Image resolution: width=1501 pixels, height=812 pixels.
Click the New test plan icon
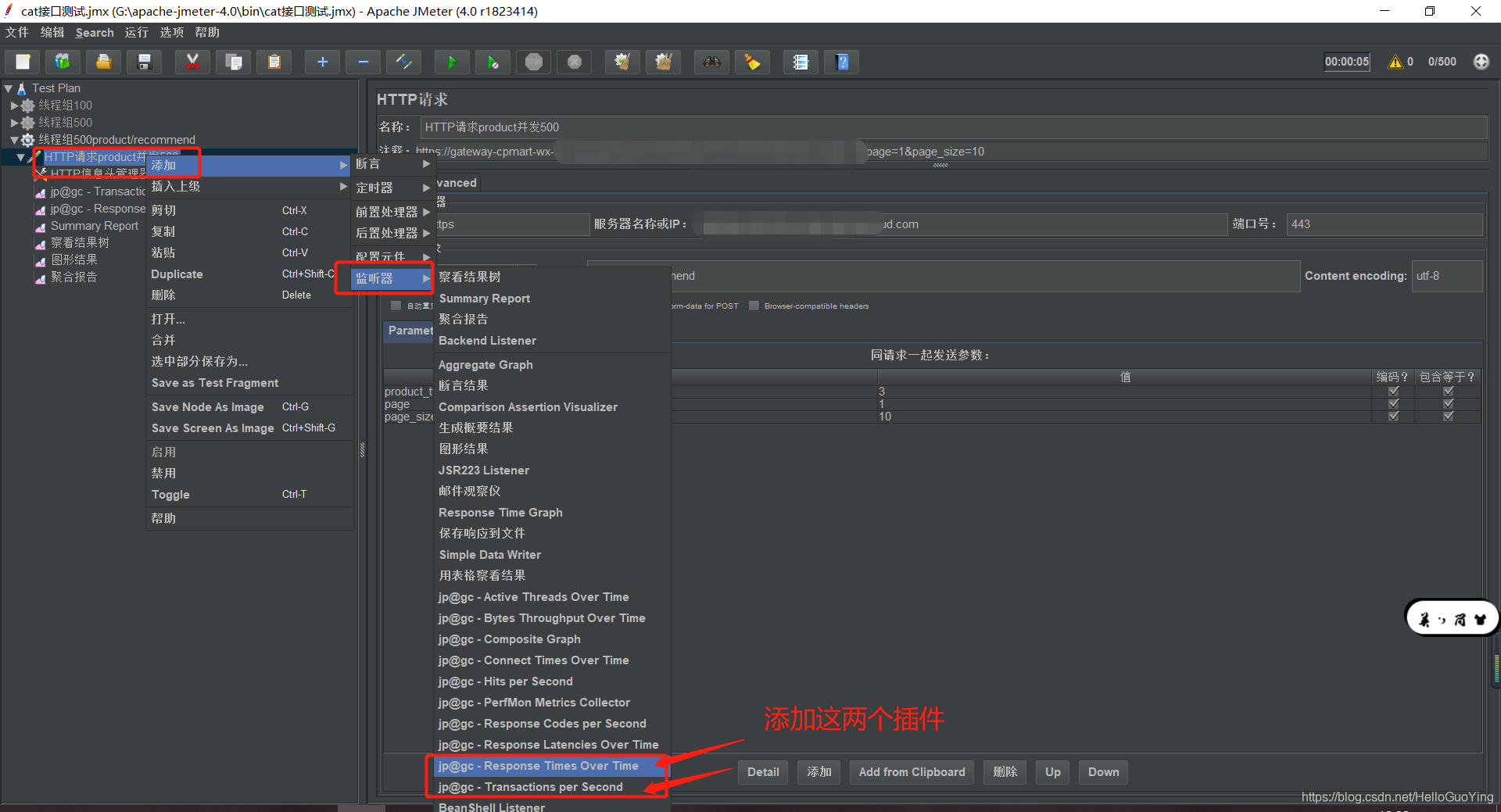23,62
